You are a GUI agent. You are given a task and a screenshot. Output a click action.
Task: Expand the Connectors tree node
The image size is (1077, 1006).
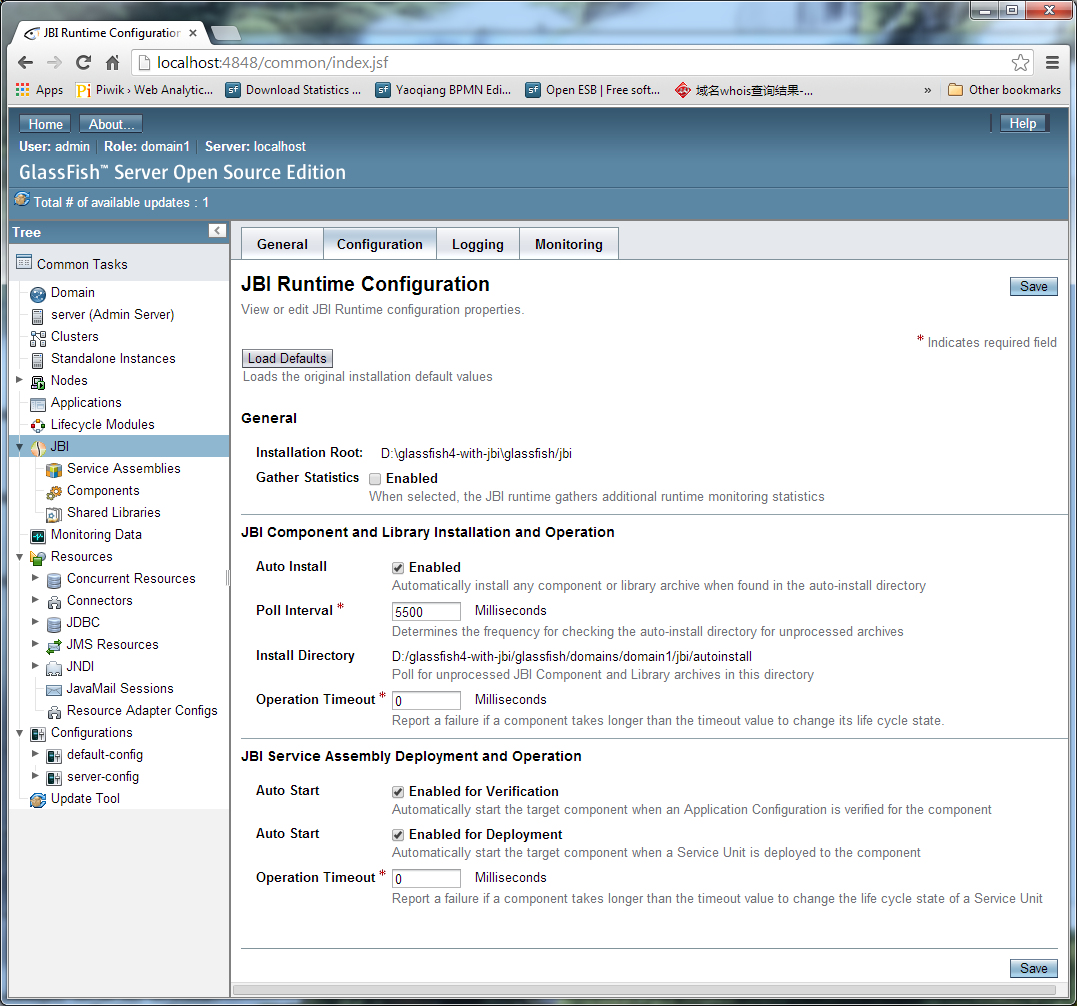(x=35, y=599)
